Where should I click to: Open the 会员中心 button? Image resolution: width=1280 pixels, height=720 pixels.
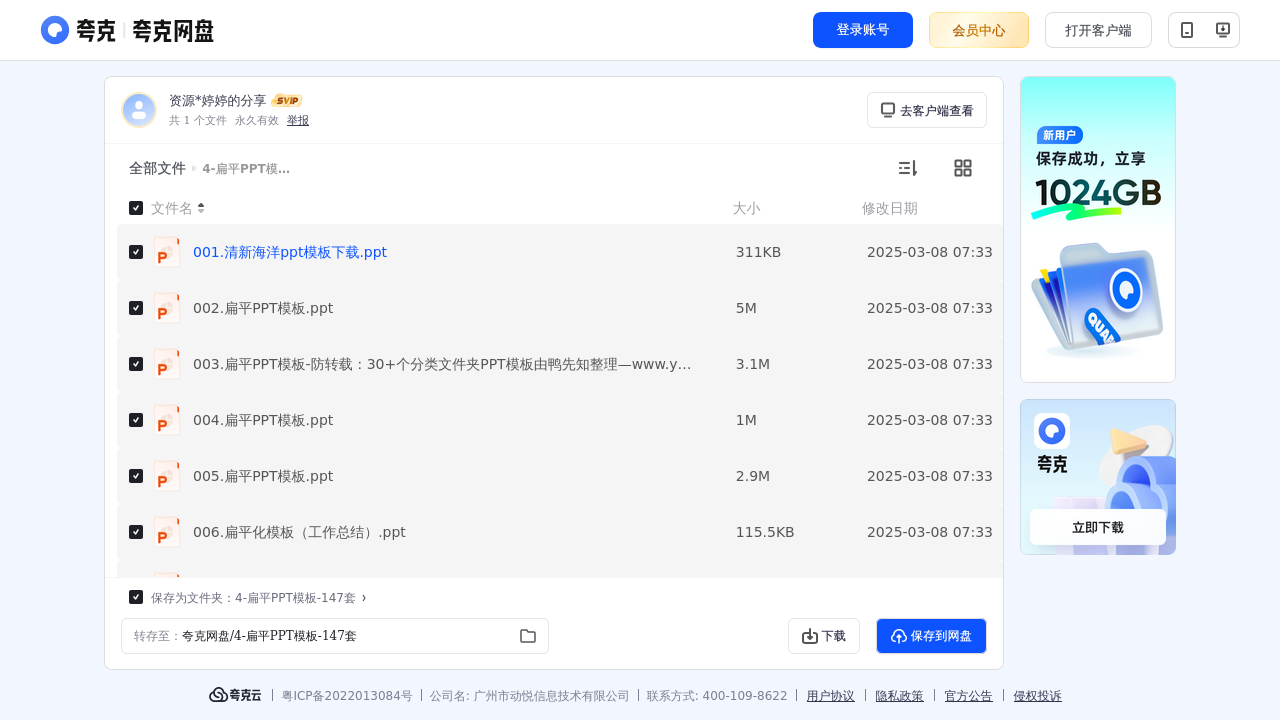[979, 30]
